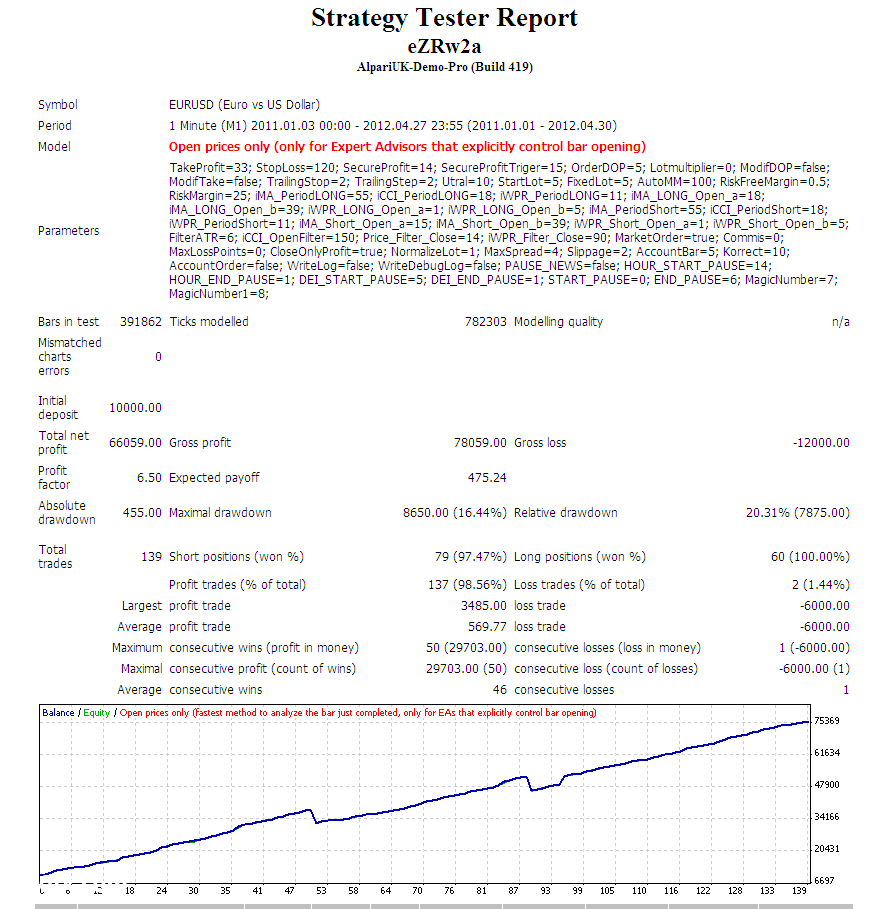The height and width of the screenshot is (909, 888).
Task: Click consecutive losses value 1 (-6000.00)
Action: (x=814, y=648)
